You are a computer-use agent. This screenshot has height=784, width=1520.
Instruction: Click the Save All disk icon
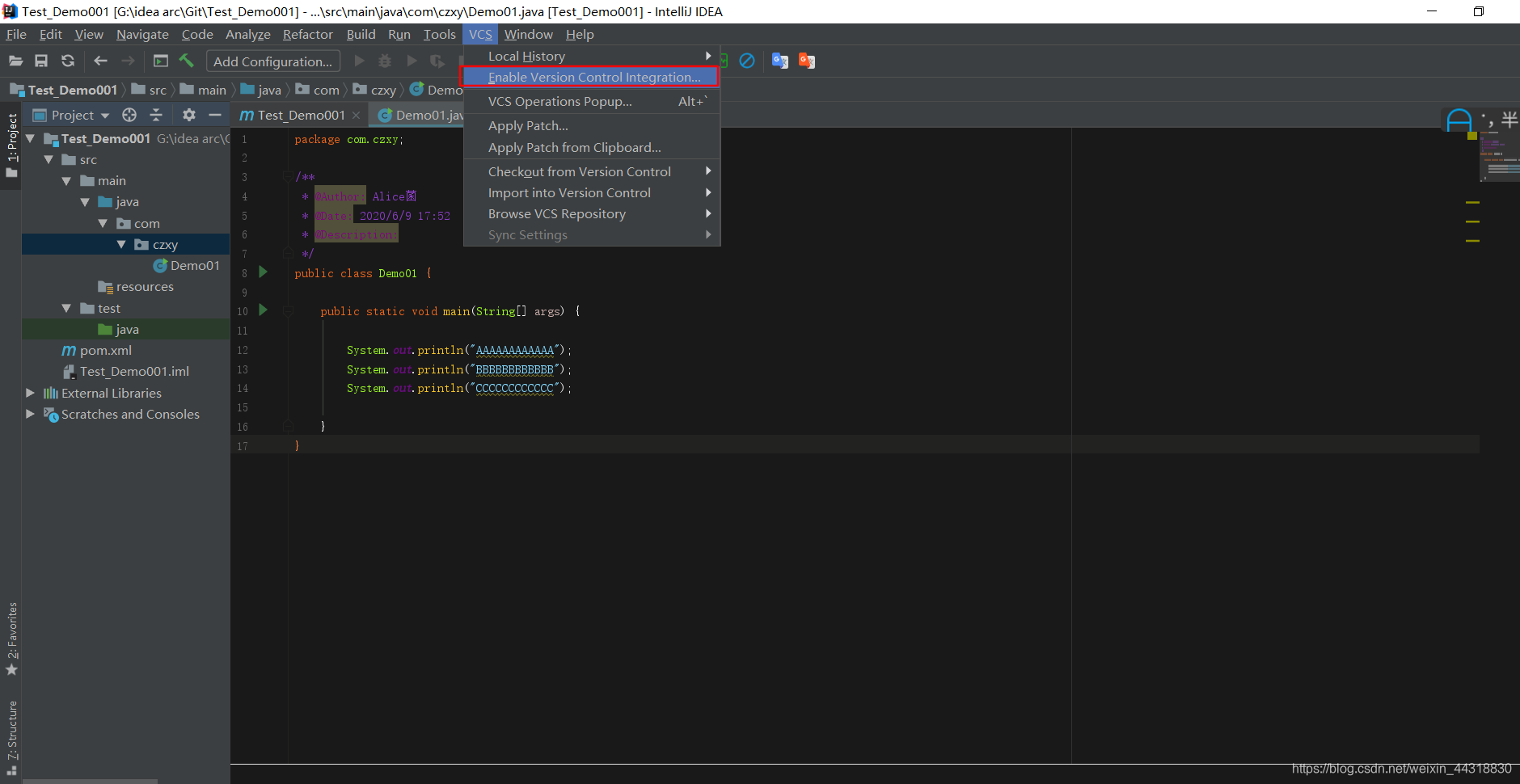41,61
